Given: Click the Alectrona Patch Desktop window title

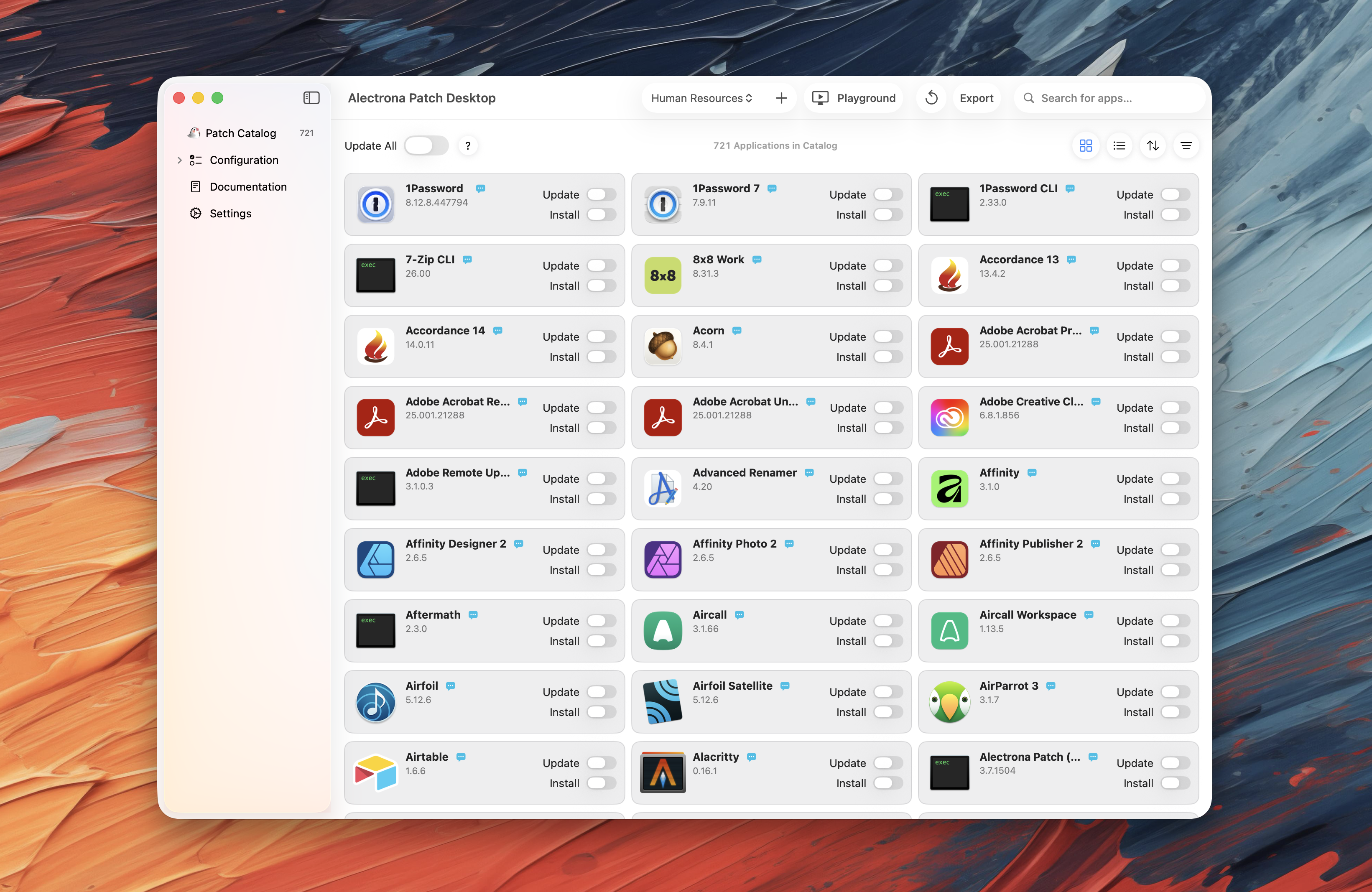Looking at the screenshot, I should coord(421,98).
